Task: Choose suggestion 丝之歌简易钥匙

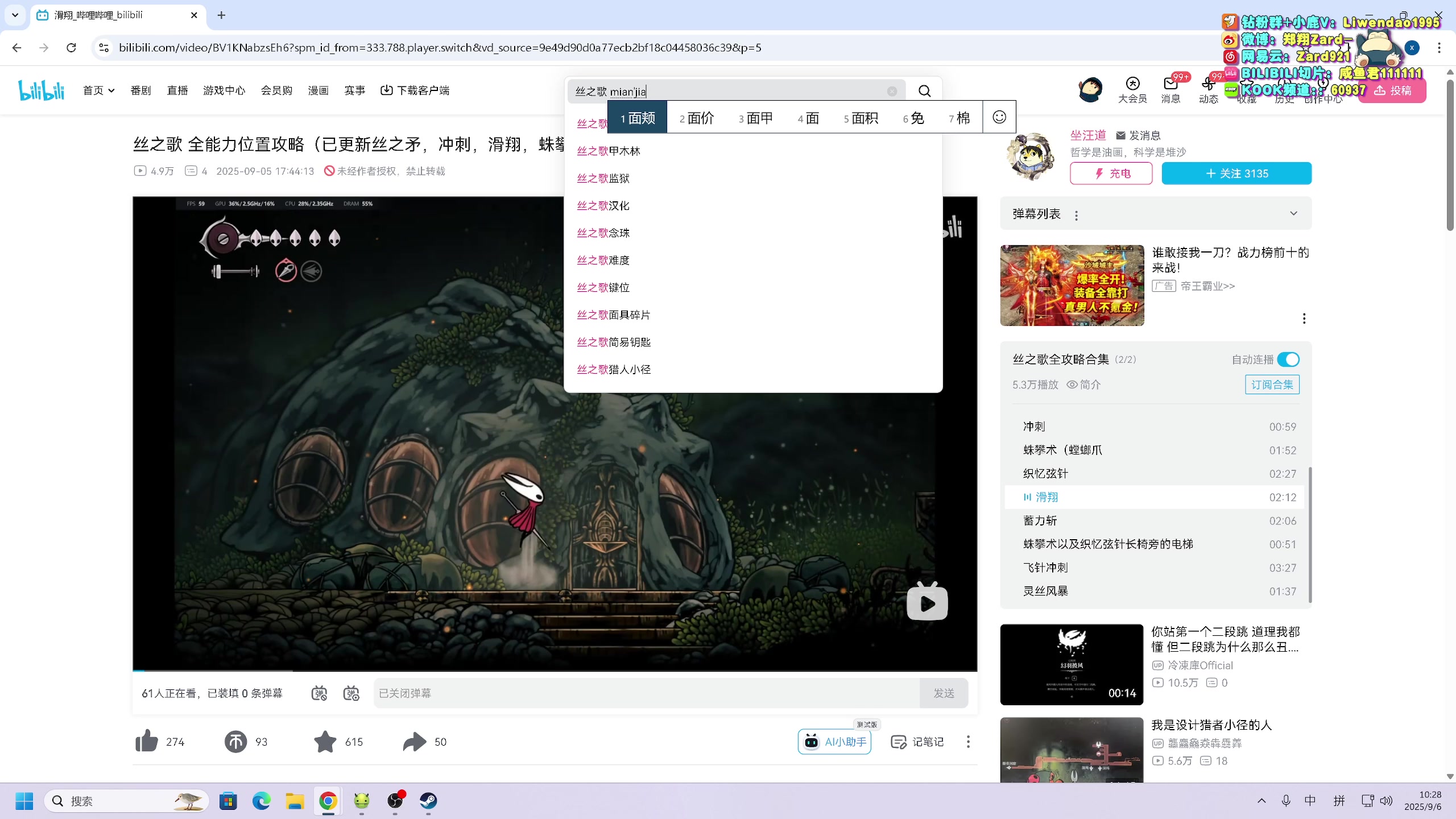Action: coord(753,342)
